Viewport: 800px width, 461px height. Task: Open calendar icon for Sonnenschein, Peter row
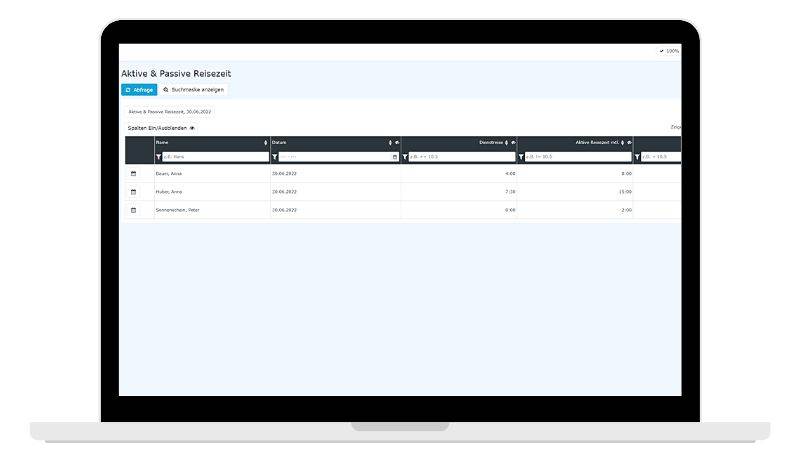click(133, 210)
